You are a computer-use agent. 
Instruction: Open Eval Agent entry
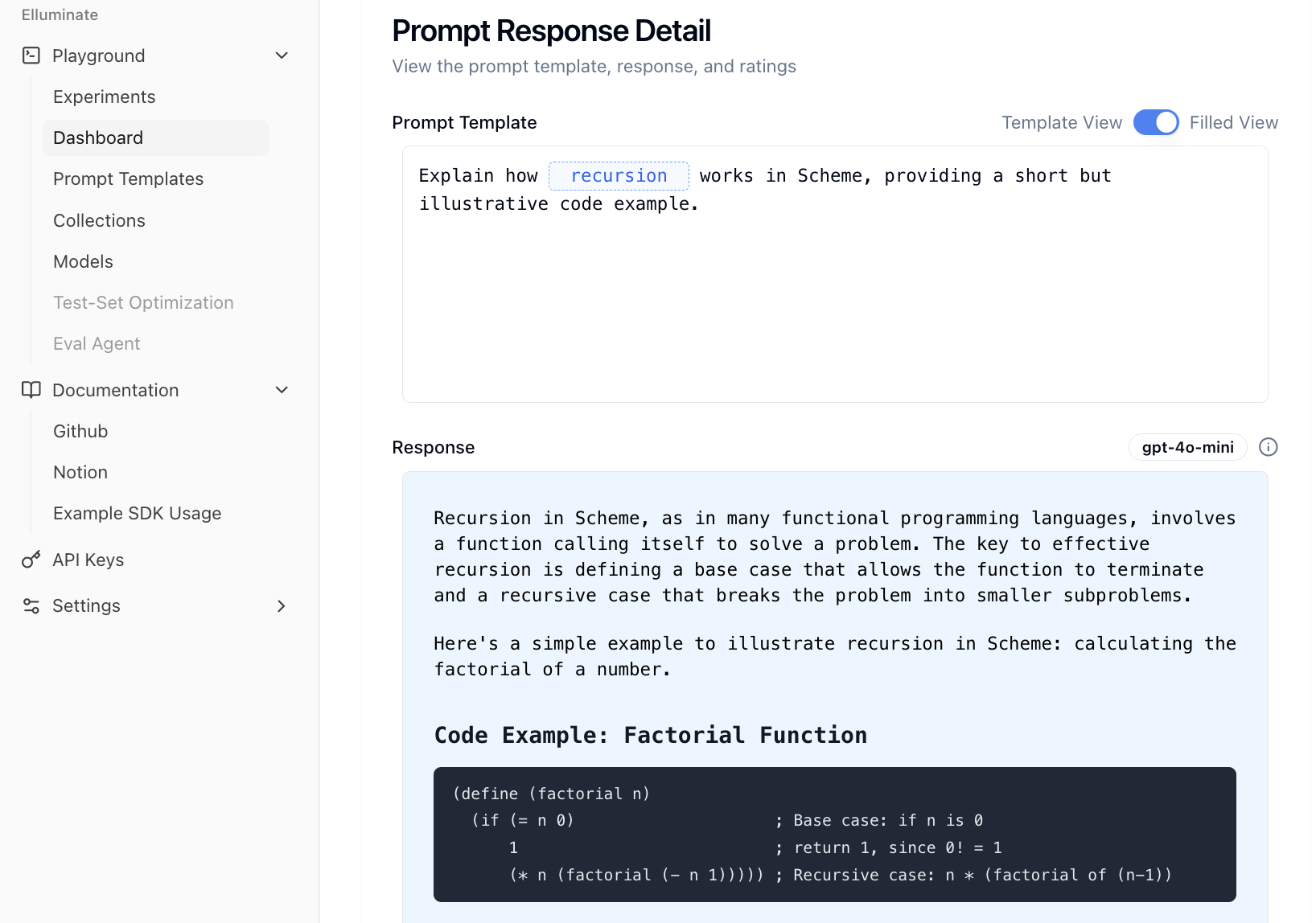click(x=97, y=343)
